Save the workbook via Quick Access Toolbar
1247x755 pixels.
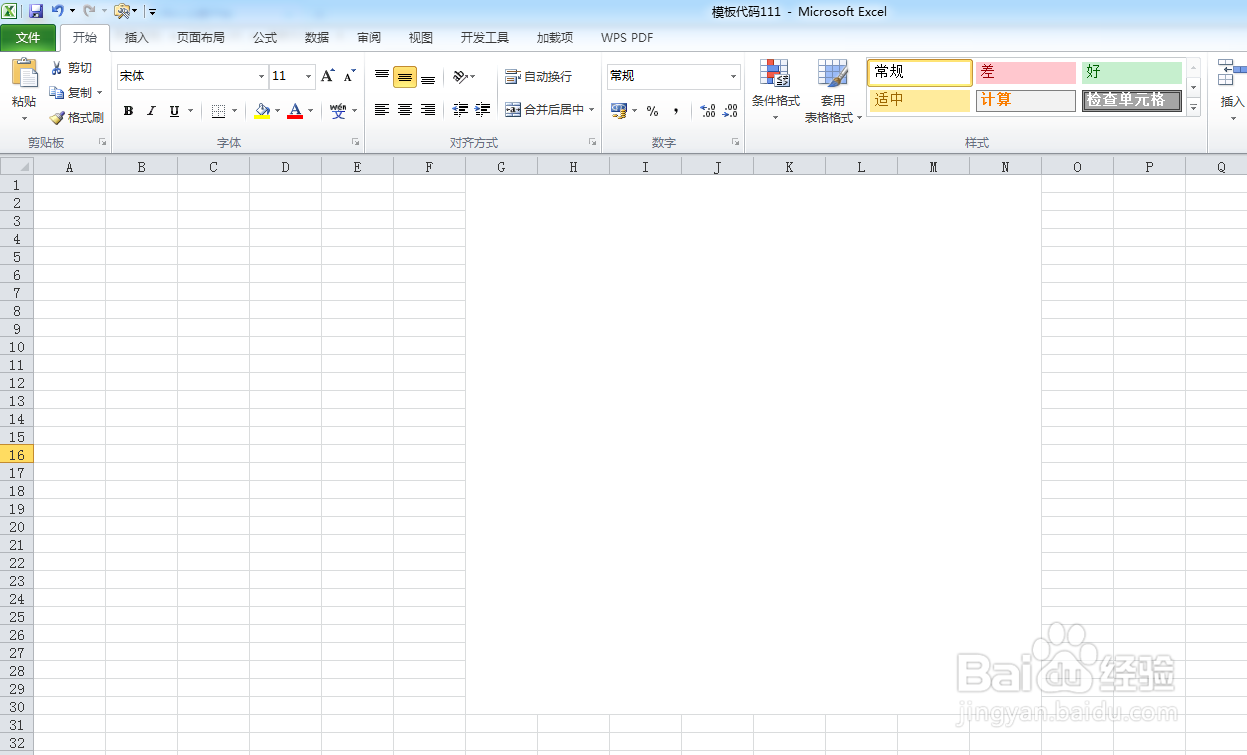36,11
